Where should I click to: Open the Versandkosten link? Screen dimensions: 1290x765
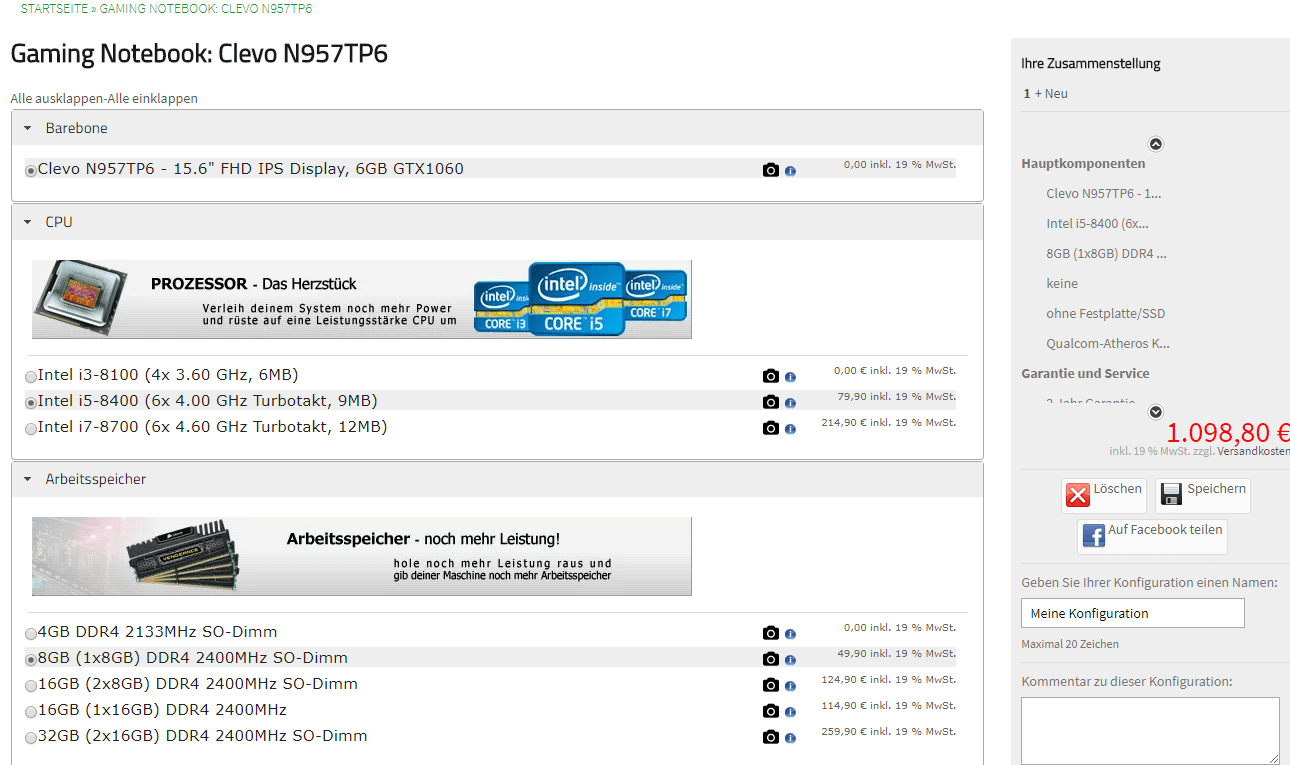click(1253, 452)
